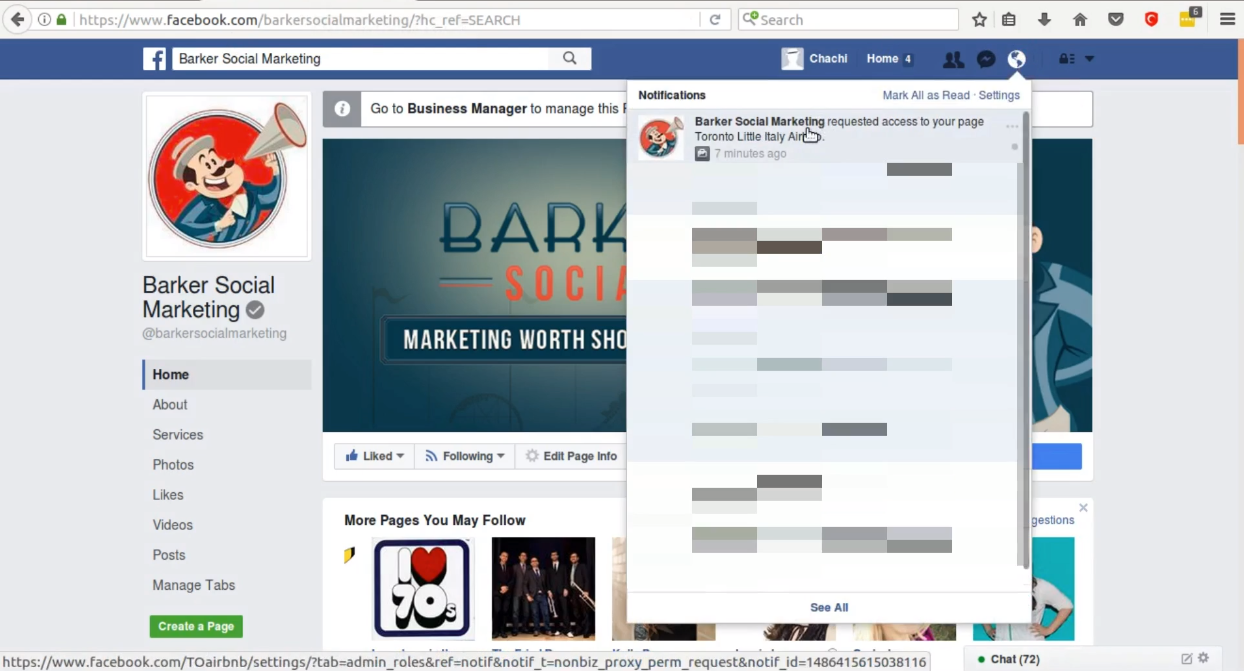The height and width of the screenshot is (671, 1244).
Task: Open the Likes page tab
Action: tap(168, 495)
